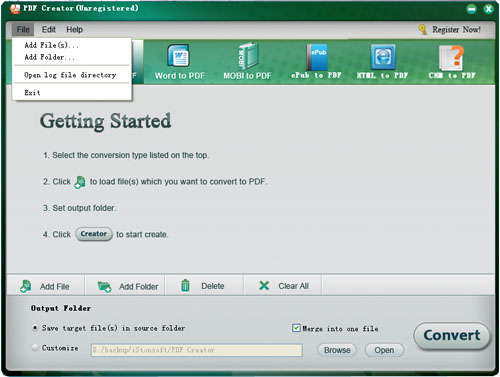Click the Delete trash can icon

185,286
